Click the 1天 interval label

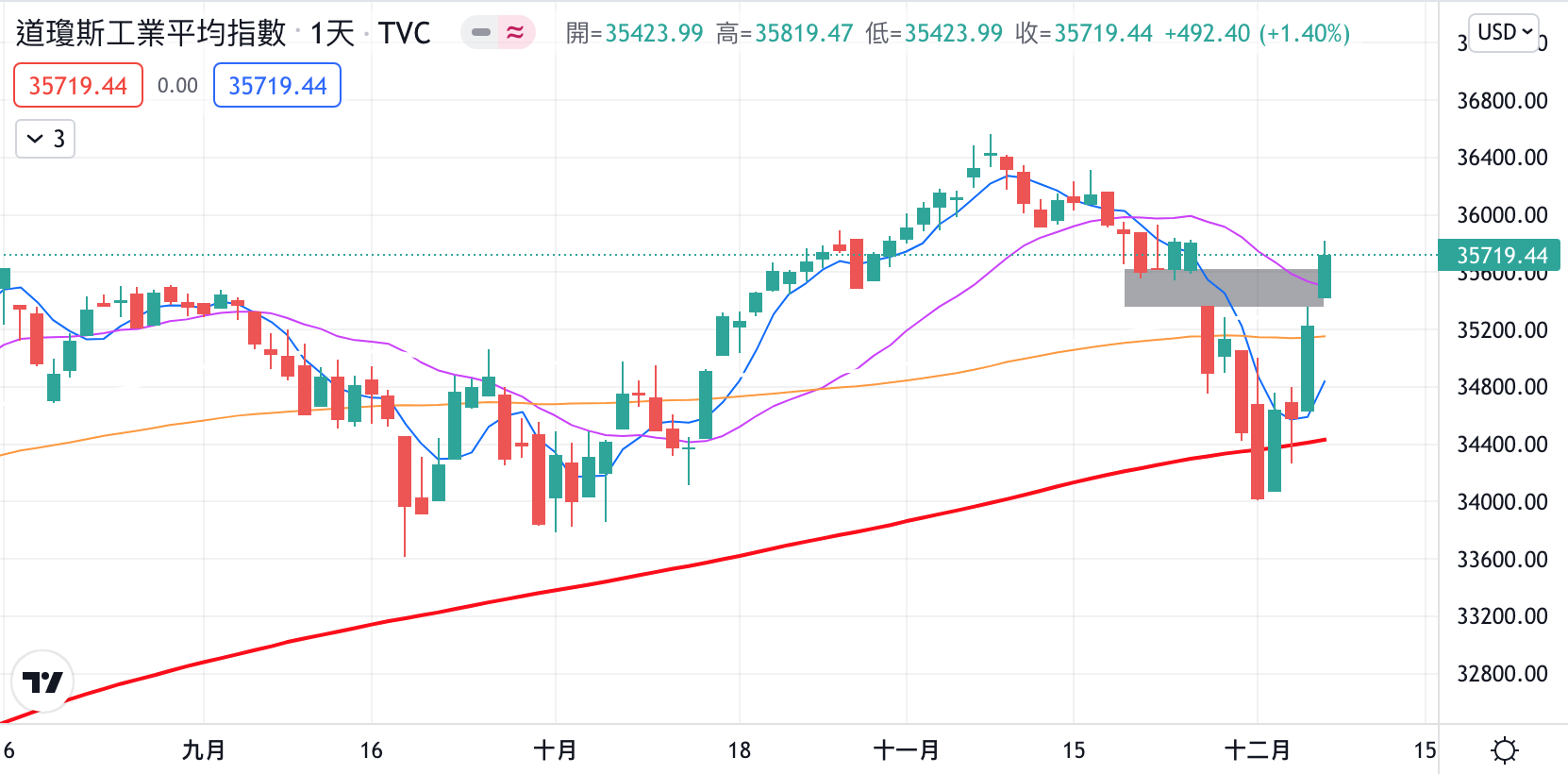point(332,33)
